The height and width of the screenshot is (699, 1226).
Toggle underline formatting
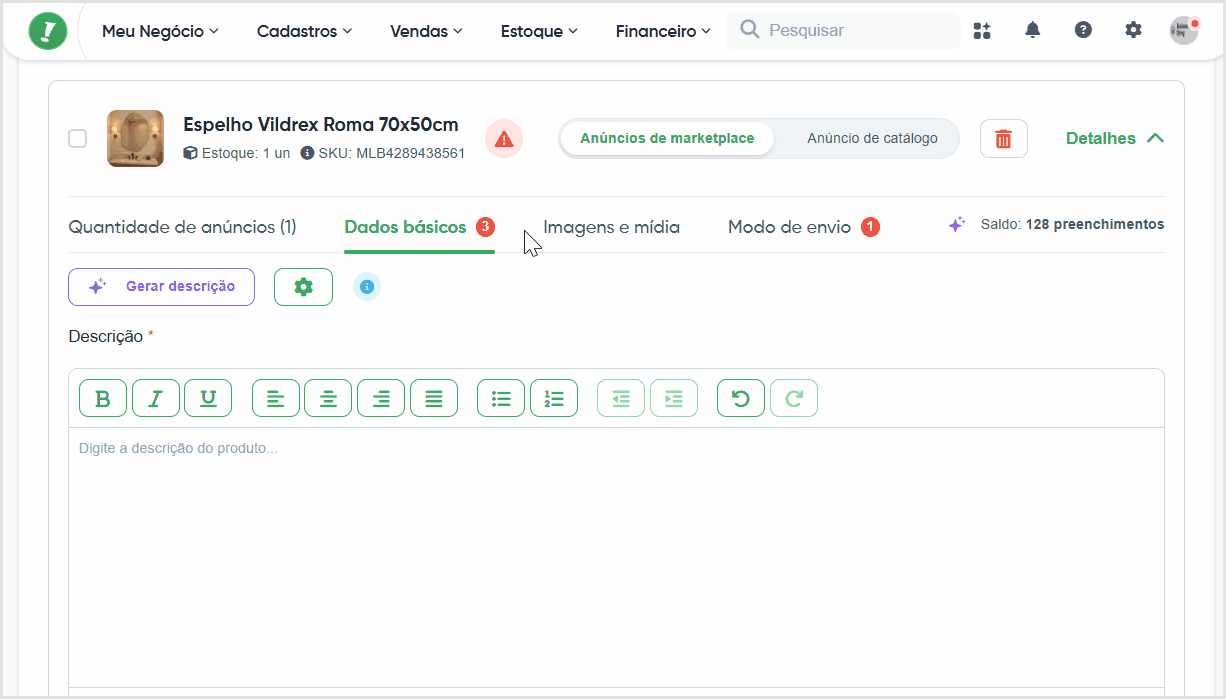click(208, 398)
